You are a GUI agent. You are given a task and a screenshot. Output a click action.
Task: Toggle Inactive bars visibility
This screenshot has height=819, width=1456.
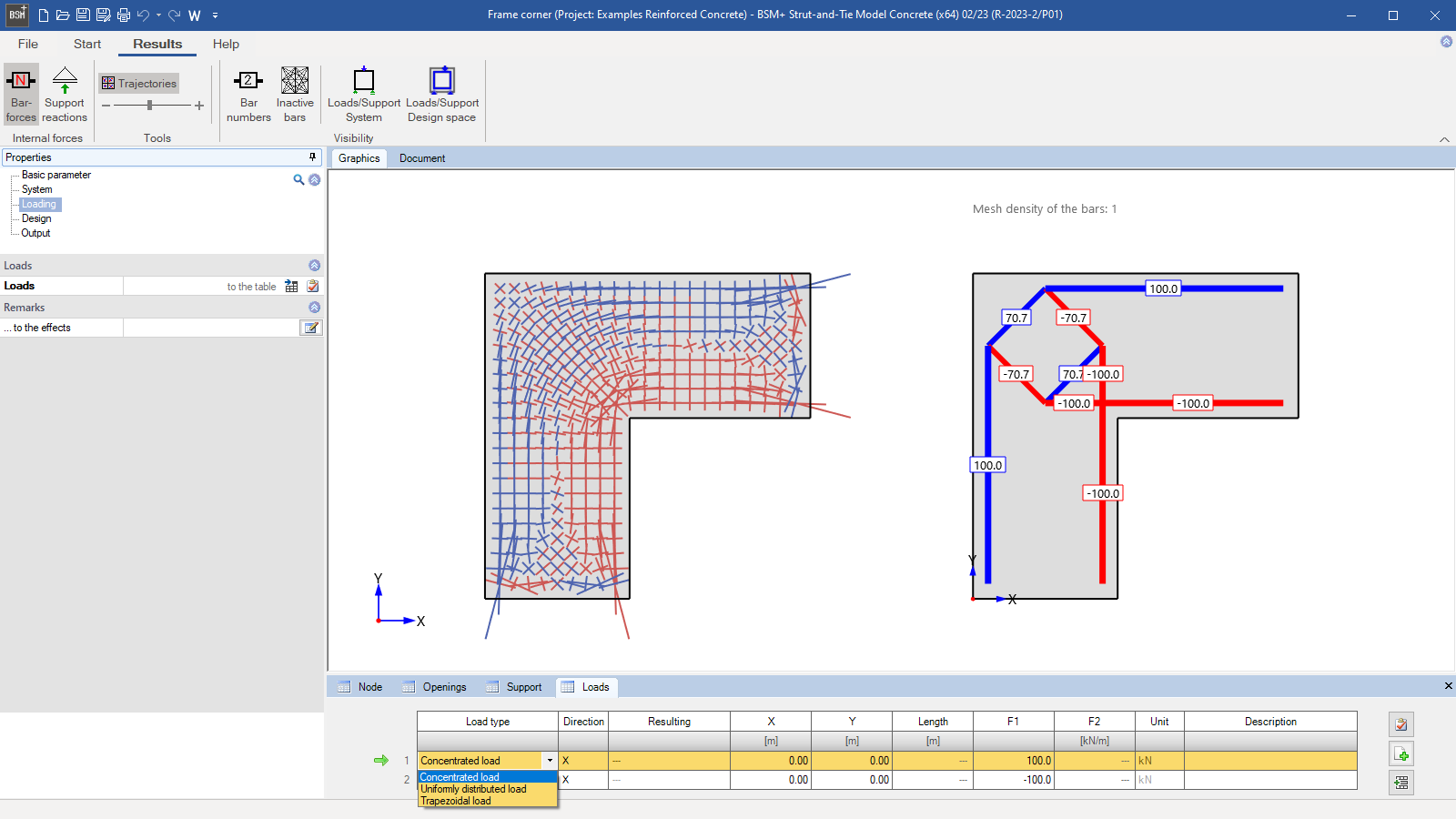coord(295,94)
